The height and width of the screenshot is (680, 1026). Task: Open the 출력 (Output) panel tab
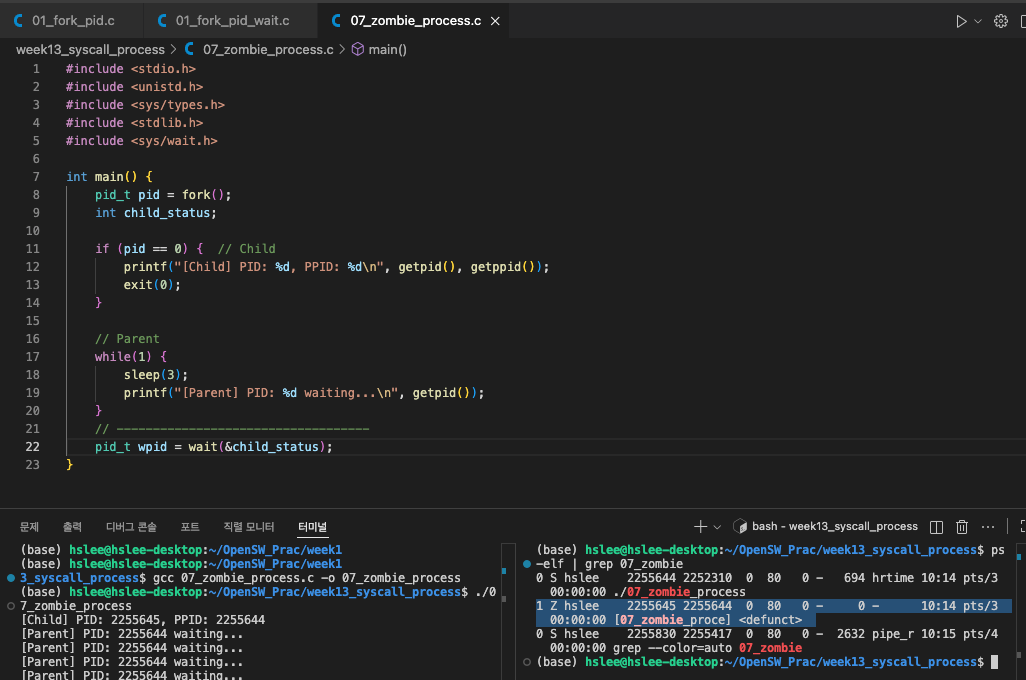tap(72, 527)
